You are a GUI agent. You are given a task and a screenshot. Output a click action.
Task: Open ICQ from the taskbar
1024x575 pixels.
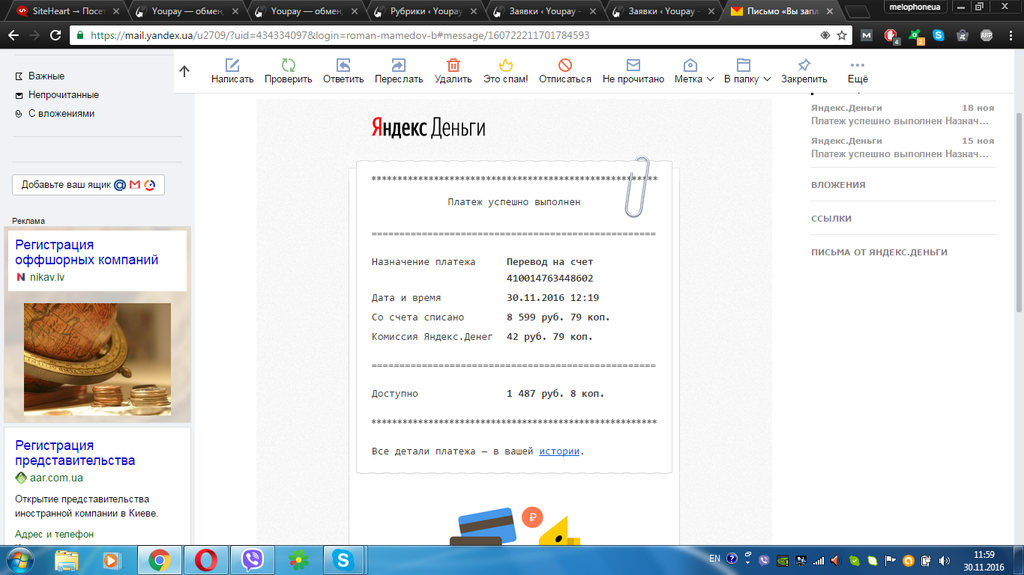298,560
